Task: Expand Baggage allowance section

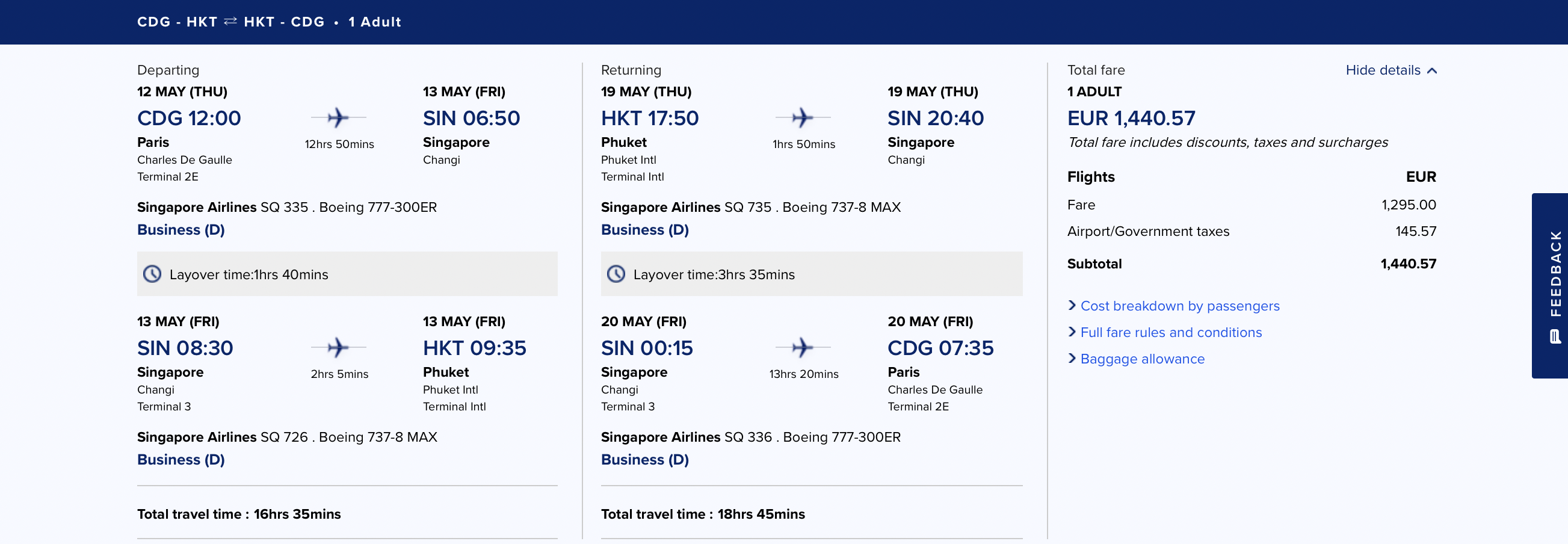Action: pyautogui.click(x=1142, y=359)
